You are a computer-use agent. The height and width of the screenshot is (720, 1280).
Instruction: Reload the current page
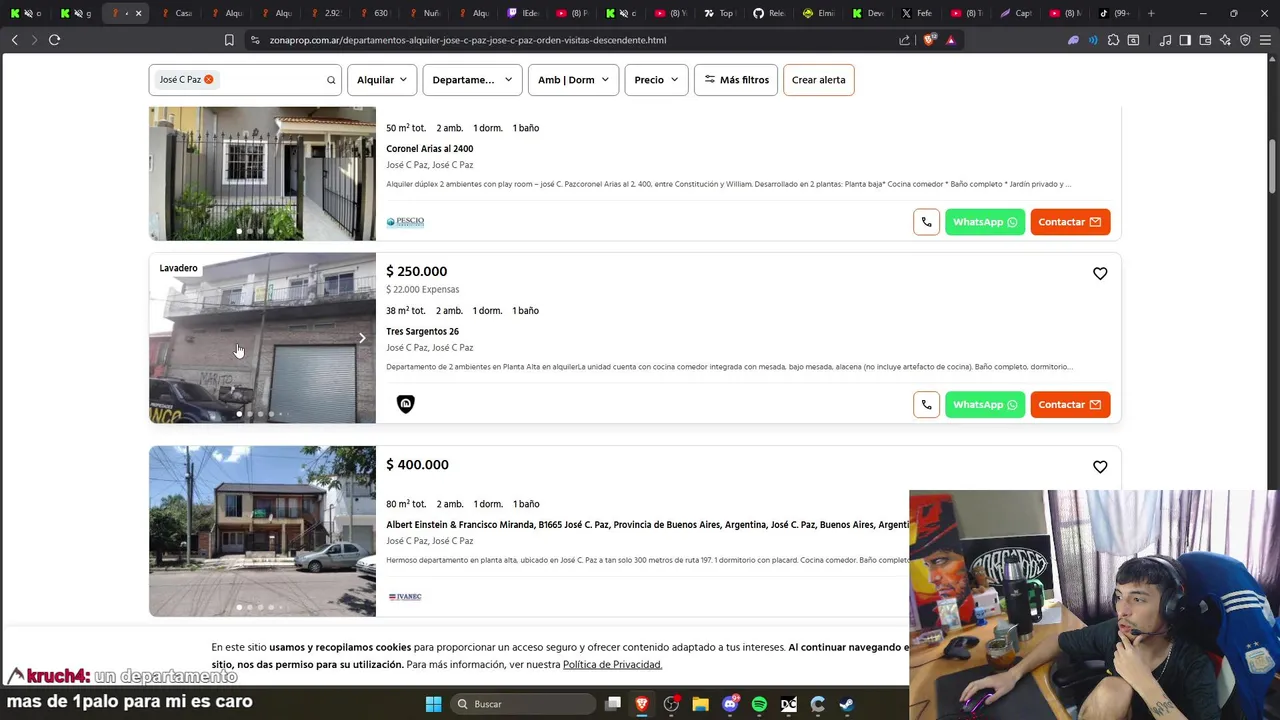[54, 40]
